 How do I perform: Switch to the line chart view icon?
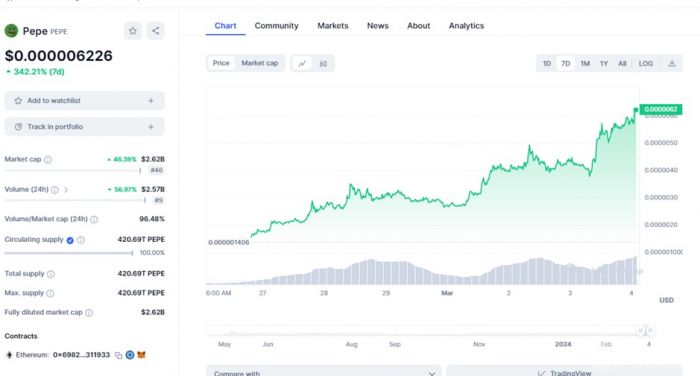302,63
